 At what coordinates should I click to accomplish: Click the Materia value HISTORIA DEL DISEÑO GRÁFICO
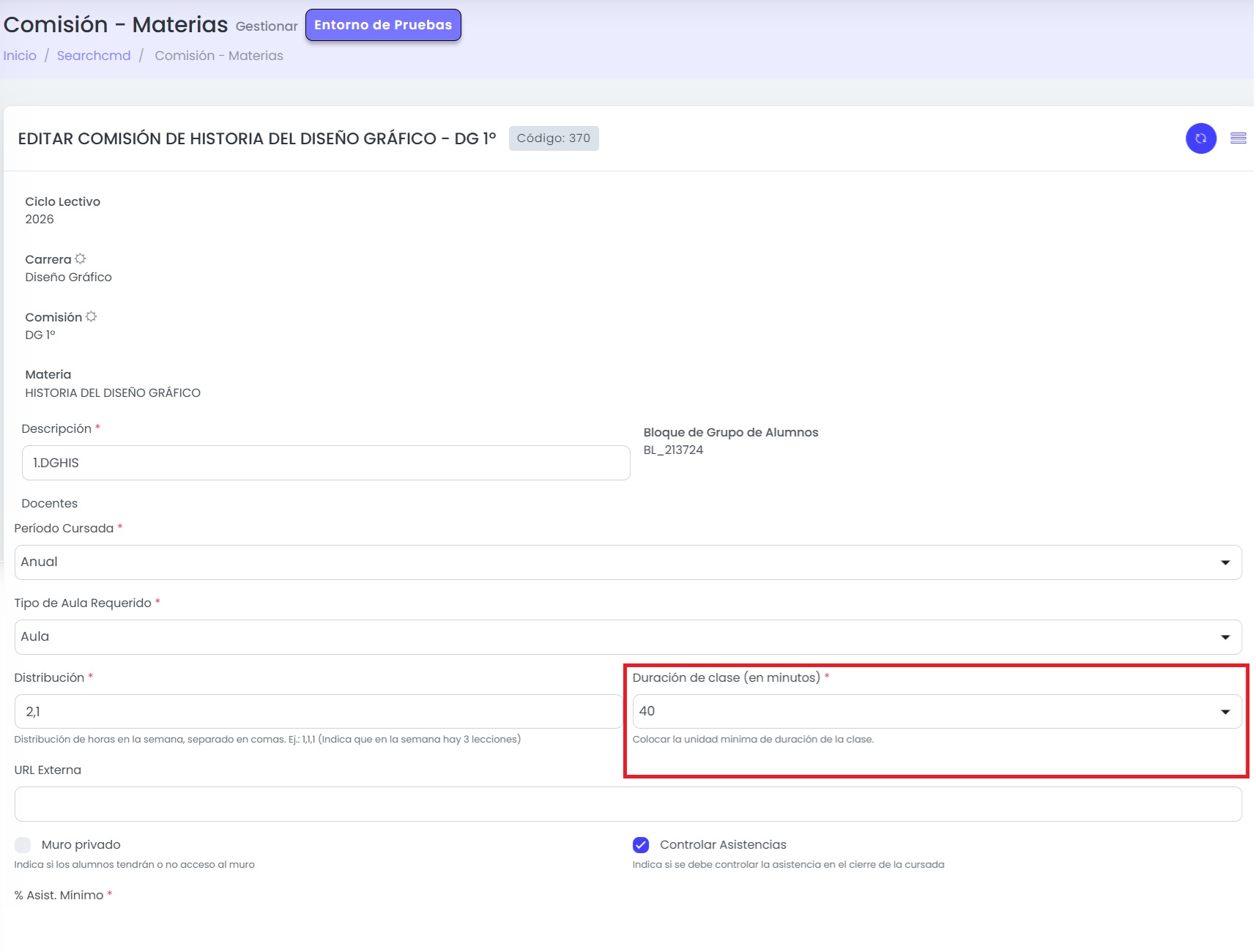(x=113, y=393)
